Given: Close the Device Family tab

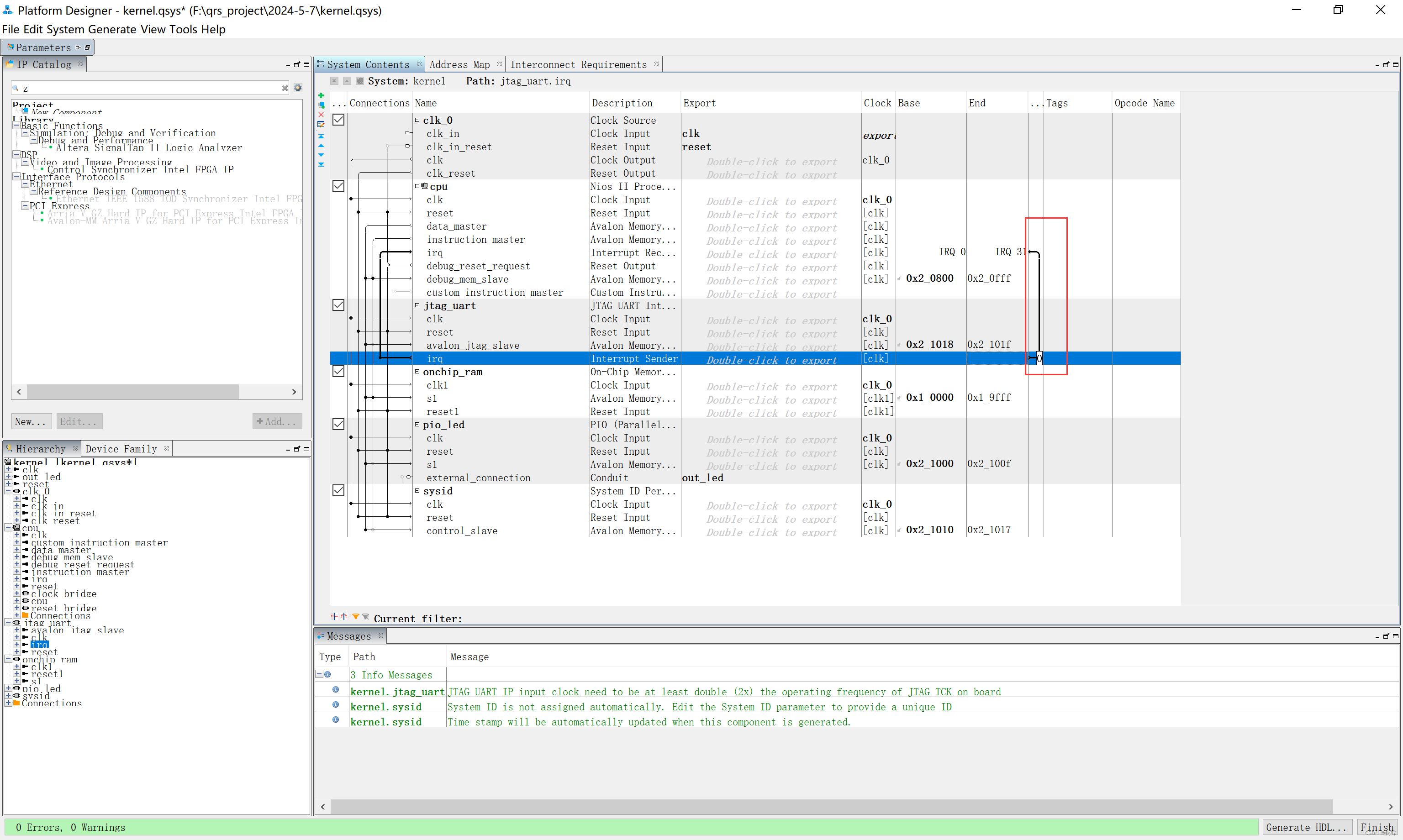Looking at the screenshot, I should (x=166, y=448).
